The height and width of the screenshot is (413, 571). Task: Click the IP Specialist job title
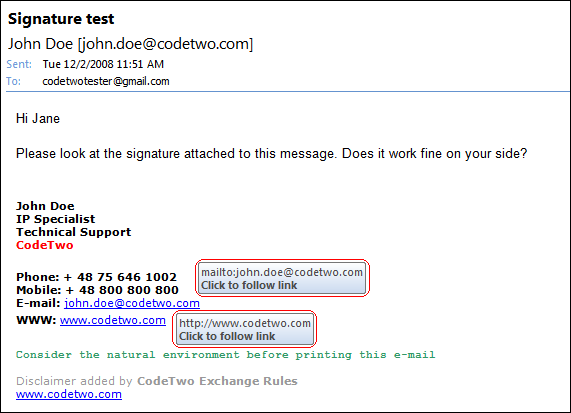click(x=55, y=219)
